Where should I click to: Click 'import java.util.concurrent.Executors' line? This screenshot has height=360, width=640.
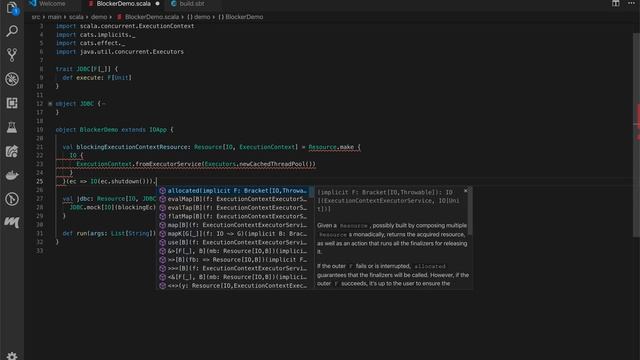[x=120, y=52]
